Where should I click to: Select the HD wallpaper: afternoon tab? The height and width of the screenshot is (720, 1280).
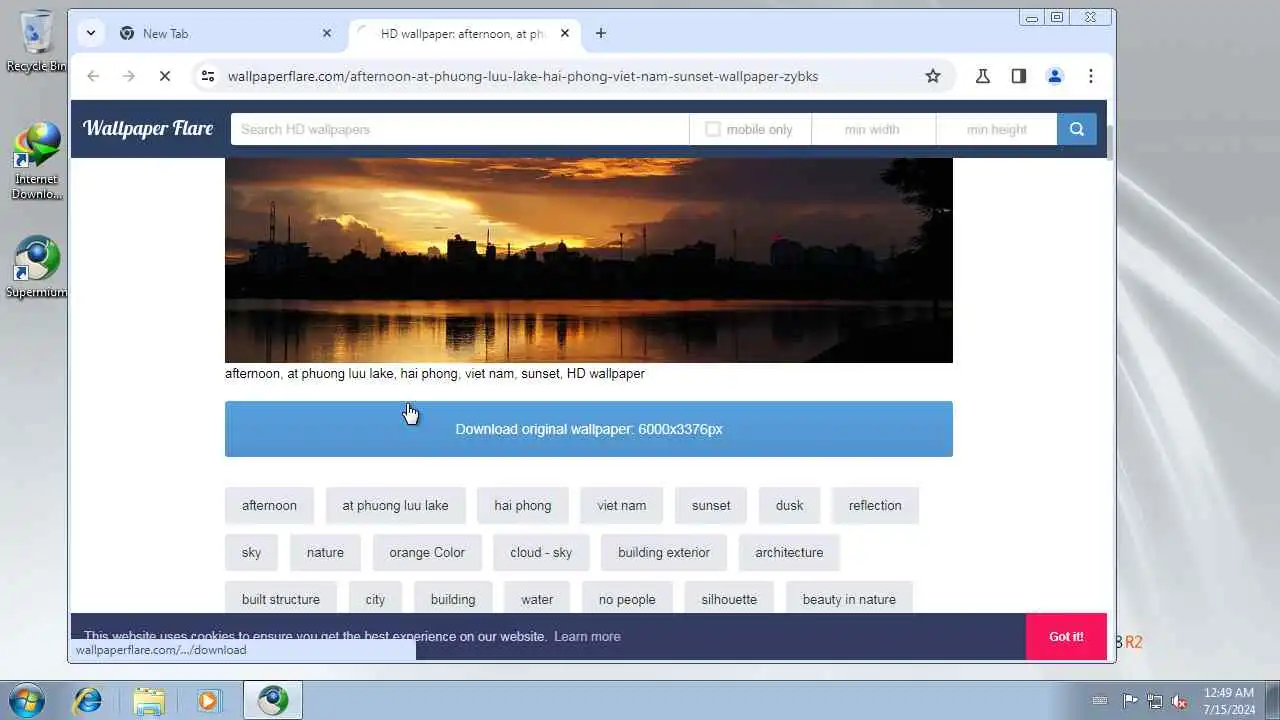(464, 33)
